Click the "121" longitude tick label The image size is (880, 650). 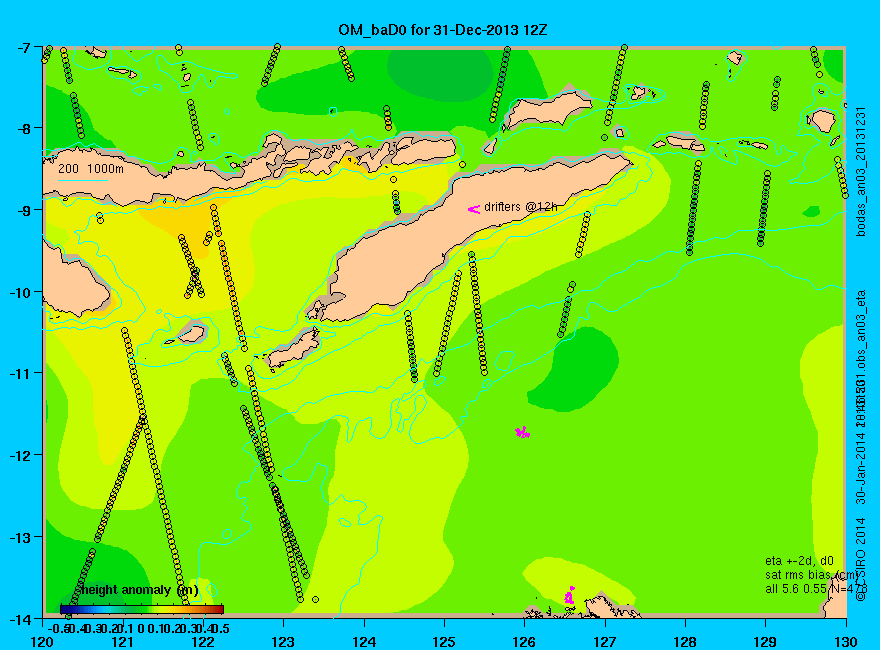[123, 641]
